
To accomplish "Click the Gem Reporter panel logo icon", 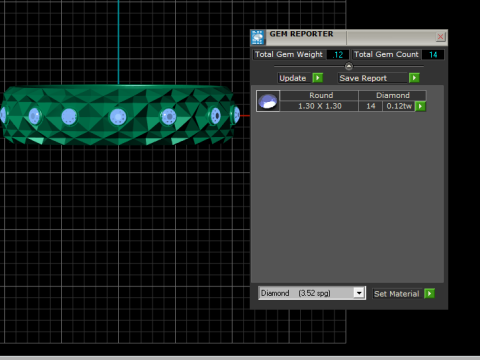I will tap(258, 37).
